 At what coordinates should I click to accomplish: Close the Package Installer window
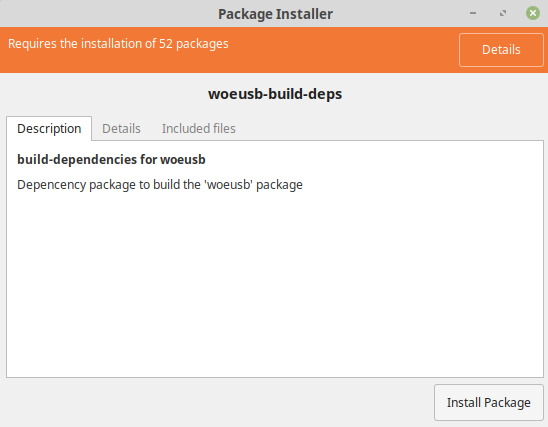click(x=533, y=13)
